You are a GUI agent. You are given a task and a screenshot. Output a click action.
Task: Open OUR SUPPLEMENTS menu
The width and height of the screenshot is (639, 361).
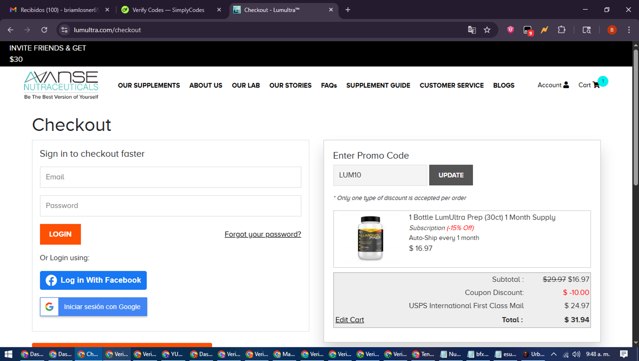tap(149, 85)
